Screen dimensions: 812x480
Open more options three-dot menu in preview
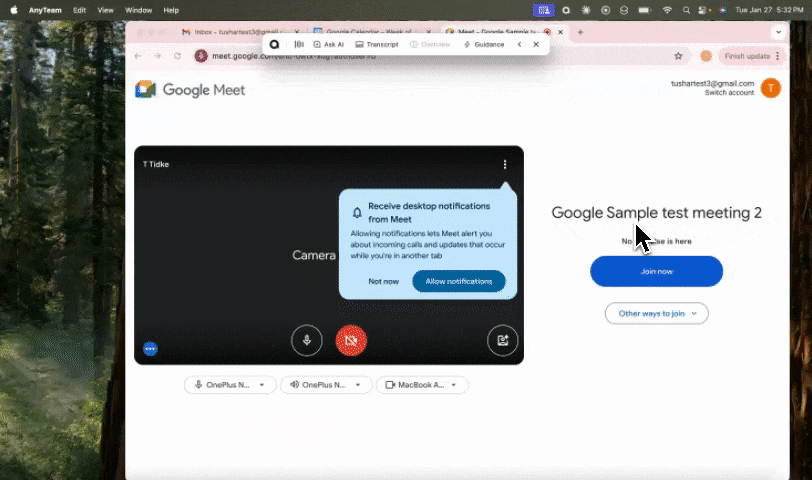pyautogui.click(x=505, y=164)
